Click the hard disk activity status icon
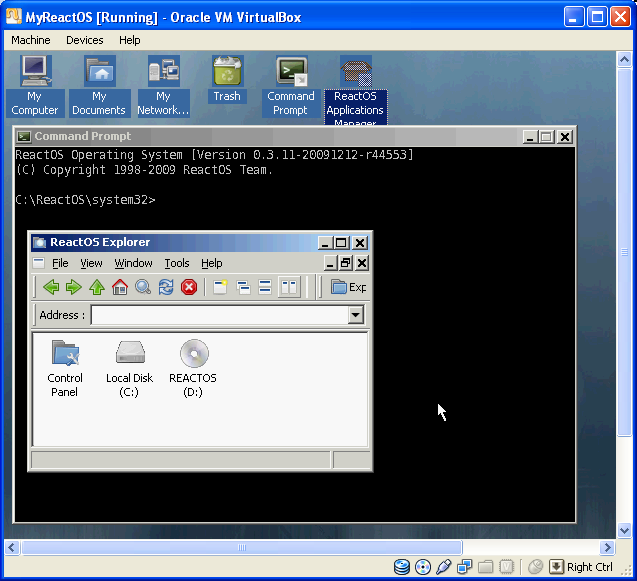Screen dimensions: 637x581 click(402, 567)
